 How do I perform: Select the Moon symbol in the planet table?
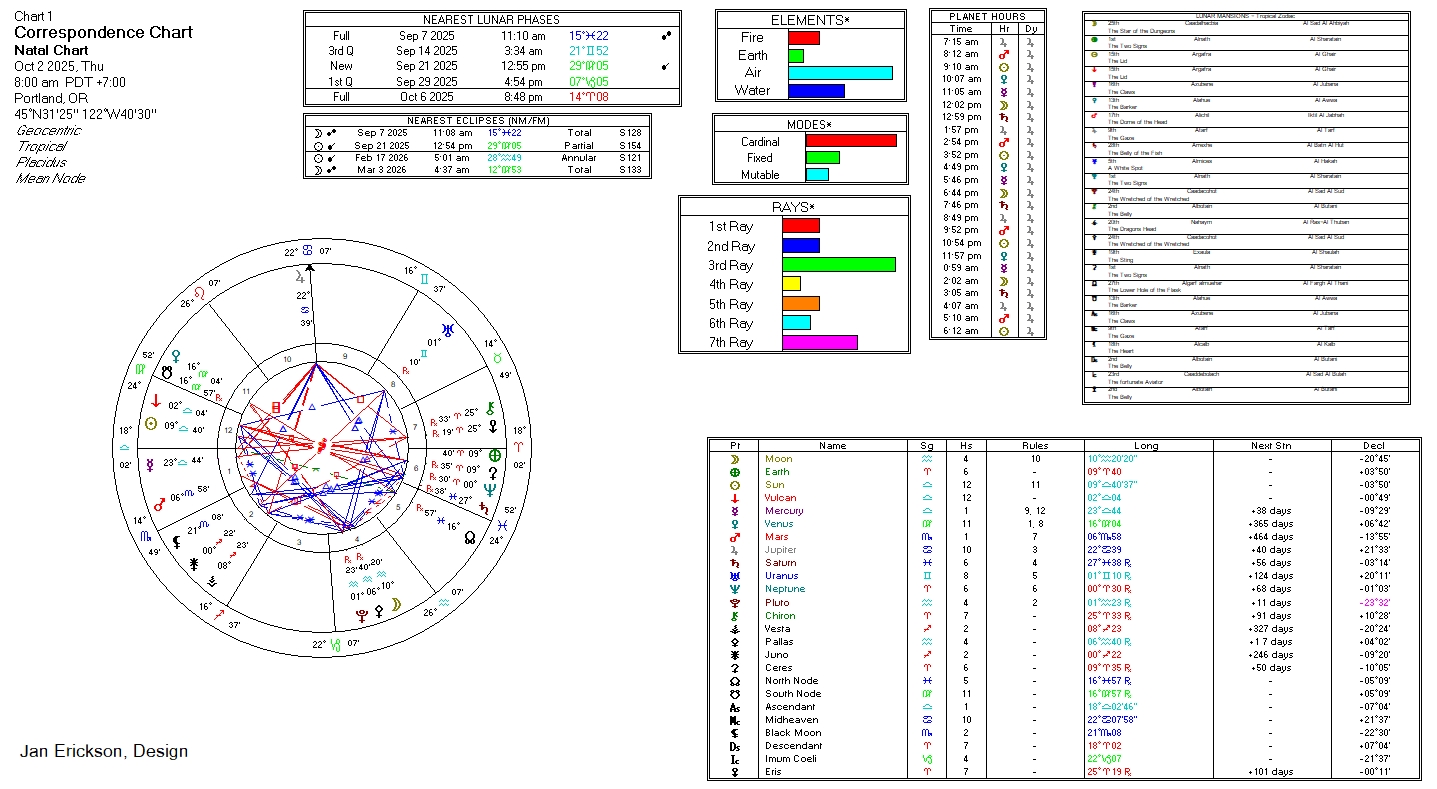[x=734, y=459]
